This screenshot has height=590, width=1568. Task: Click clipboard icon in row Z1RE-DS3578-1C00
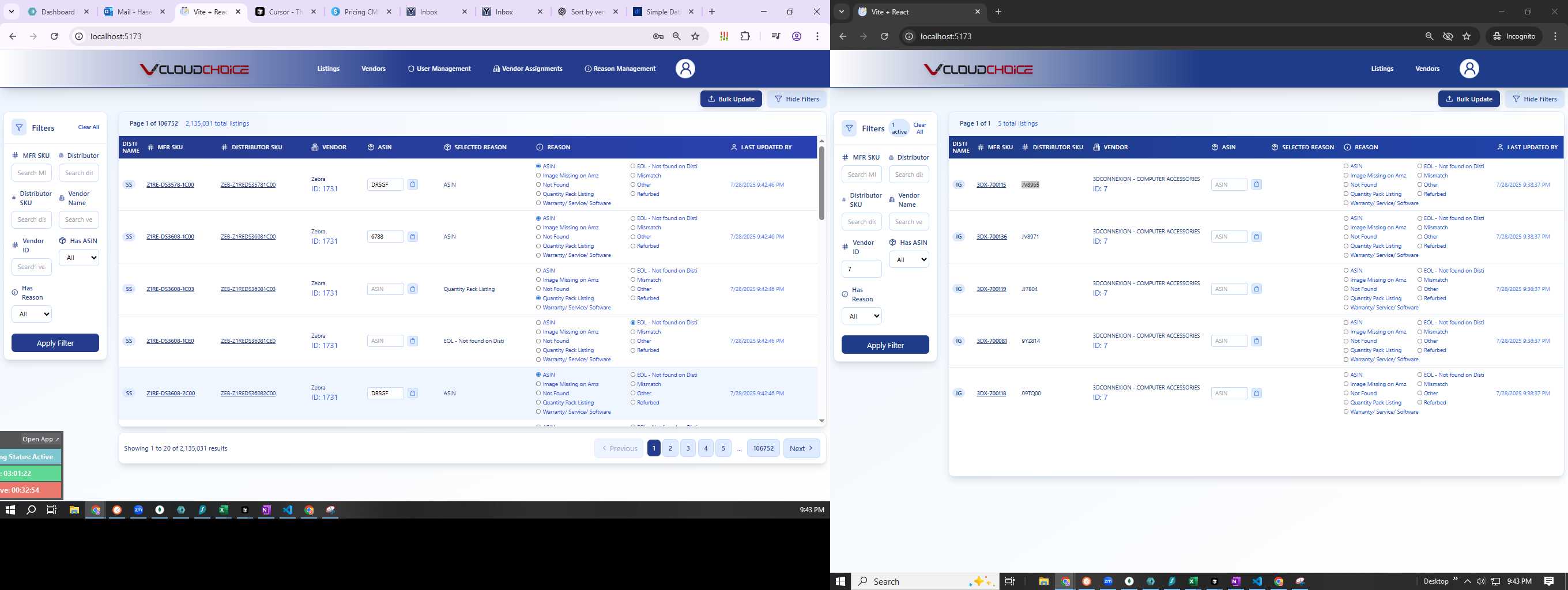point(413,184)
